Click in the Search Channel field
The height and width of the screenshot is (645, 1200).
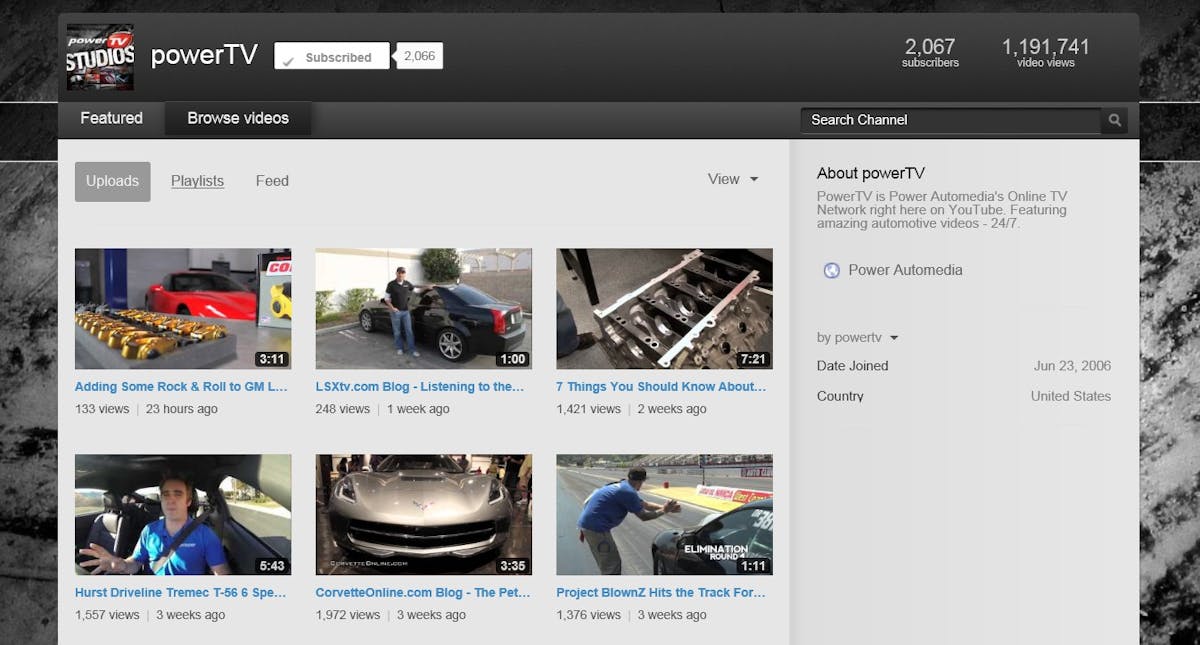click(x=950, y=120)
